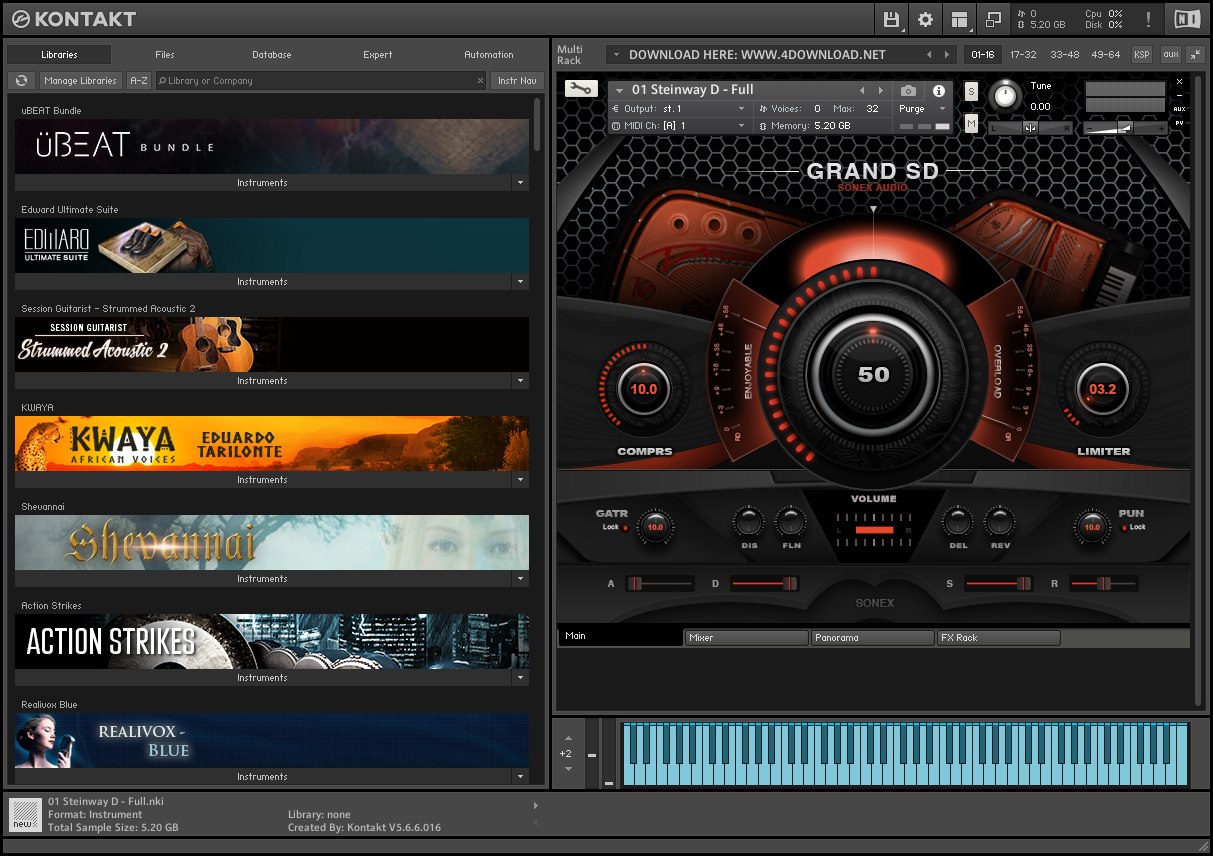Collapse instrument header minus icon
This screenshot has height=856, width=1213.
(1179, 95)
